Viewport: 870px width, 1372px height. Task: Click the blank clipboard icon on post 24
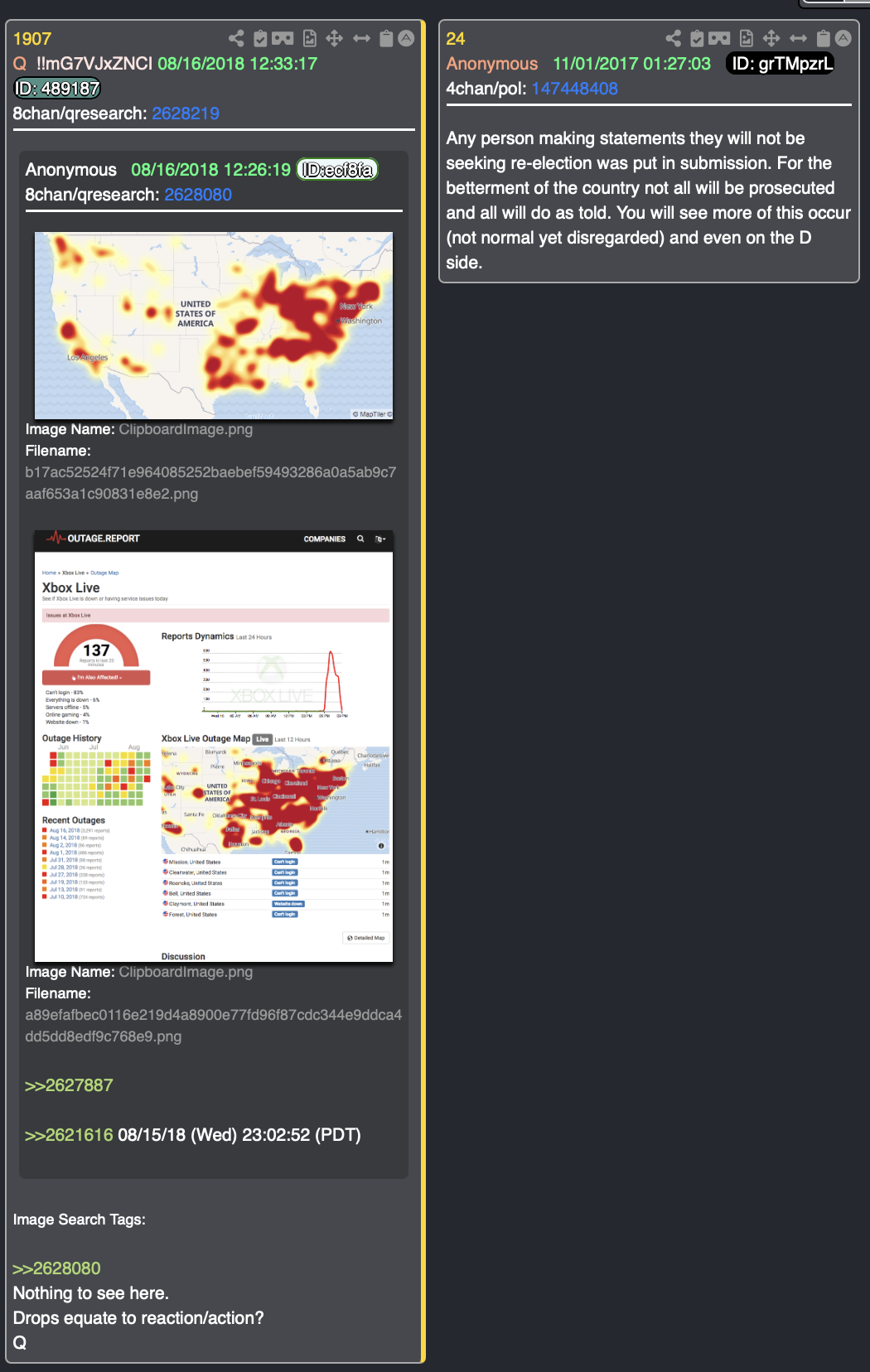[x=824, y=38]
